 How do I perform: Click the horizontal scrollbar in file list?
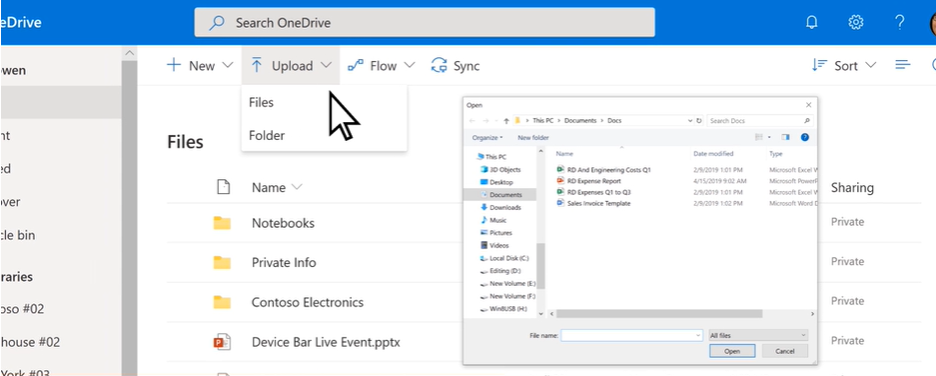[x=659, y=313]
